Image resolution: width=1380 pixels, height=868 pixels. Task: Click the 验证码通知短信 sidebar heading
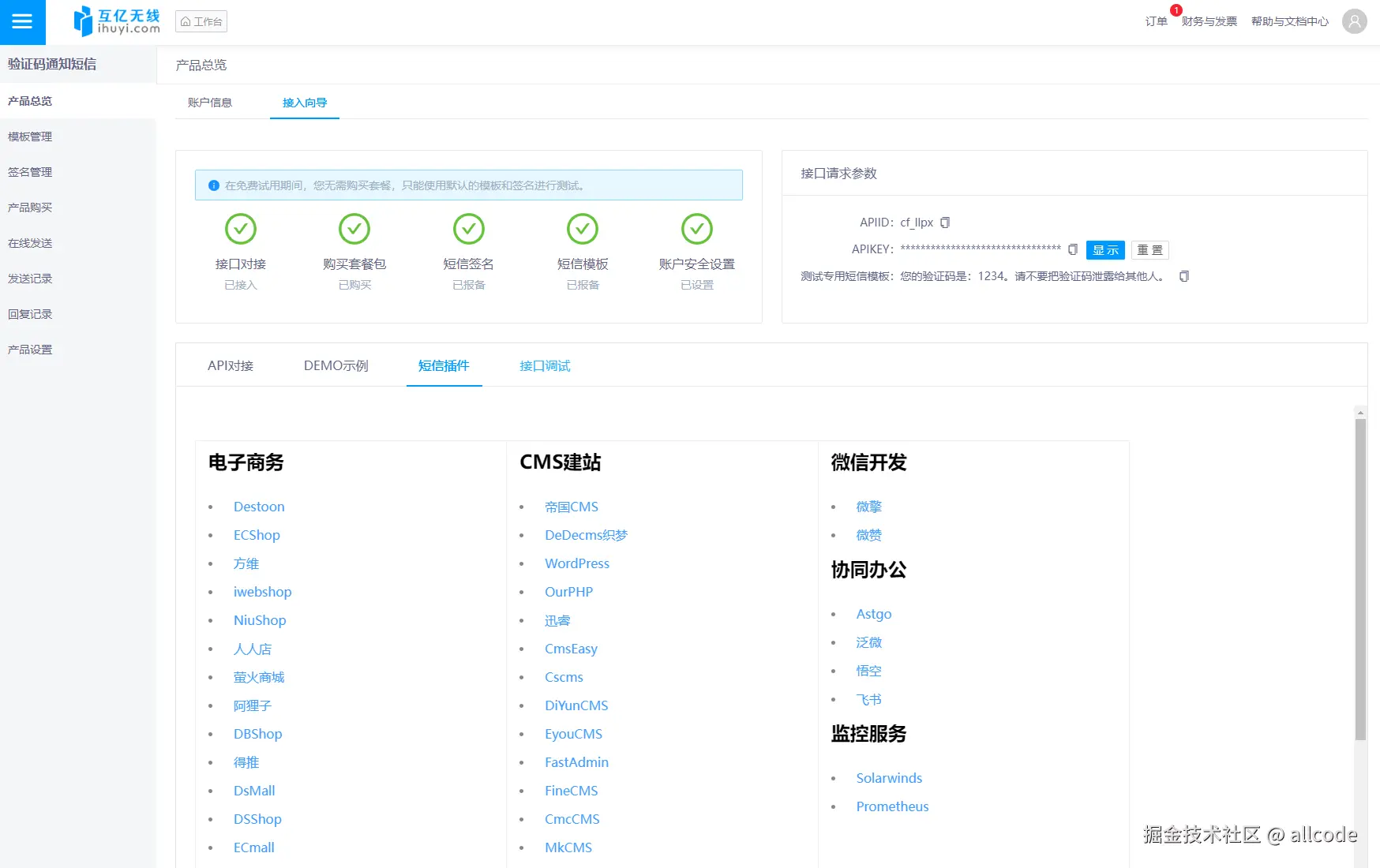point(52,64)
